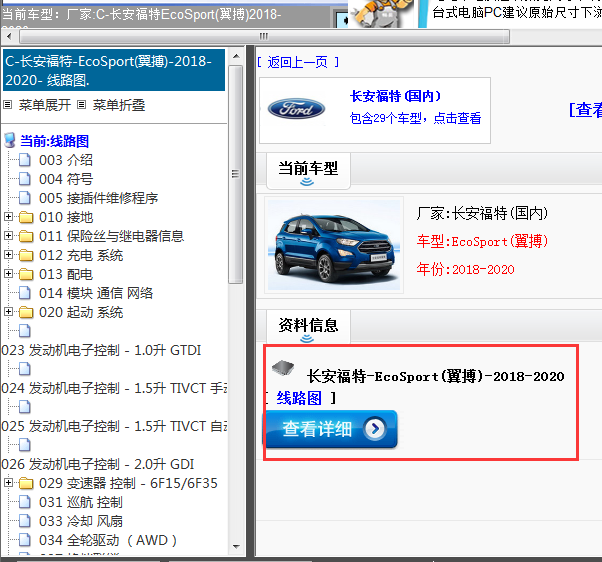Click the 031 巡航 控制 page icon

(x=25, y=502)
